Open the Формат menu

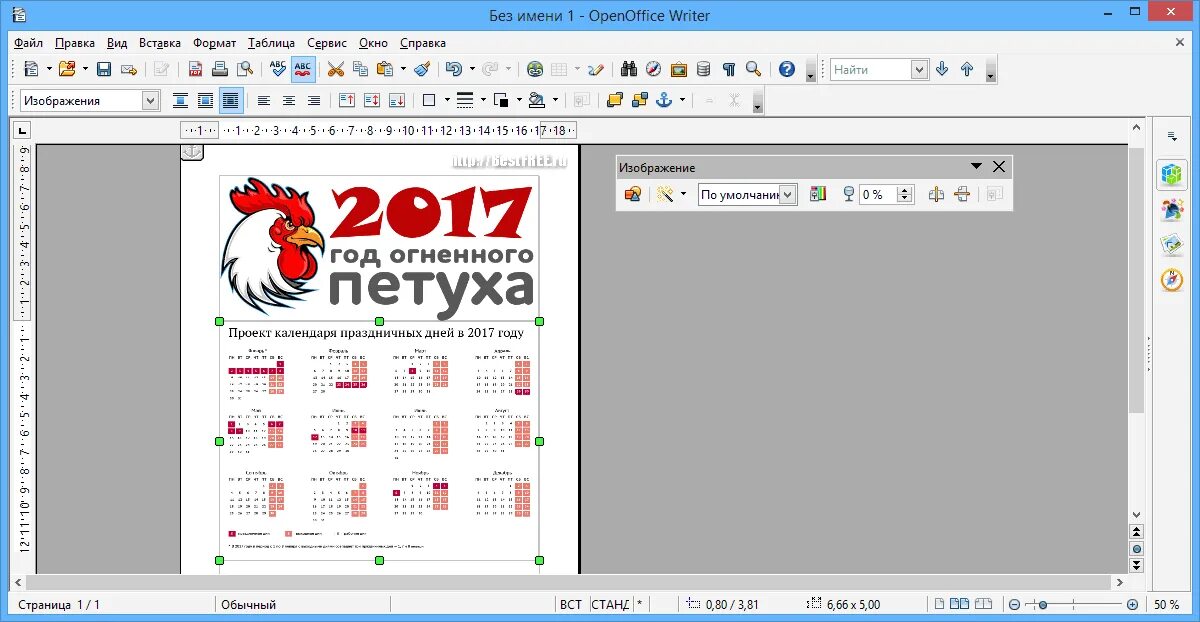tap(215, 43)
